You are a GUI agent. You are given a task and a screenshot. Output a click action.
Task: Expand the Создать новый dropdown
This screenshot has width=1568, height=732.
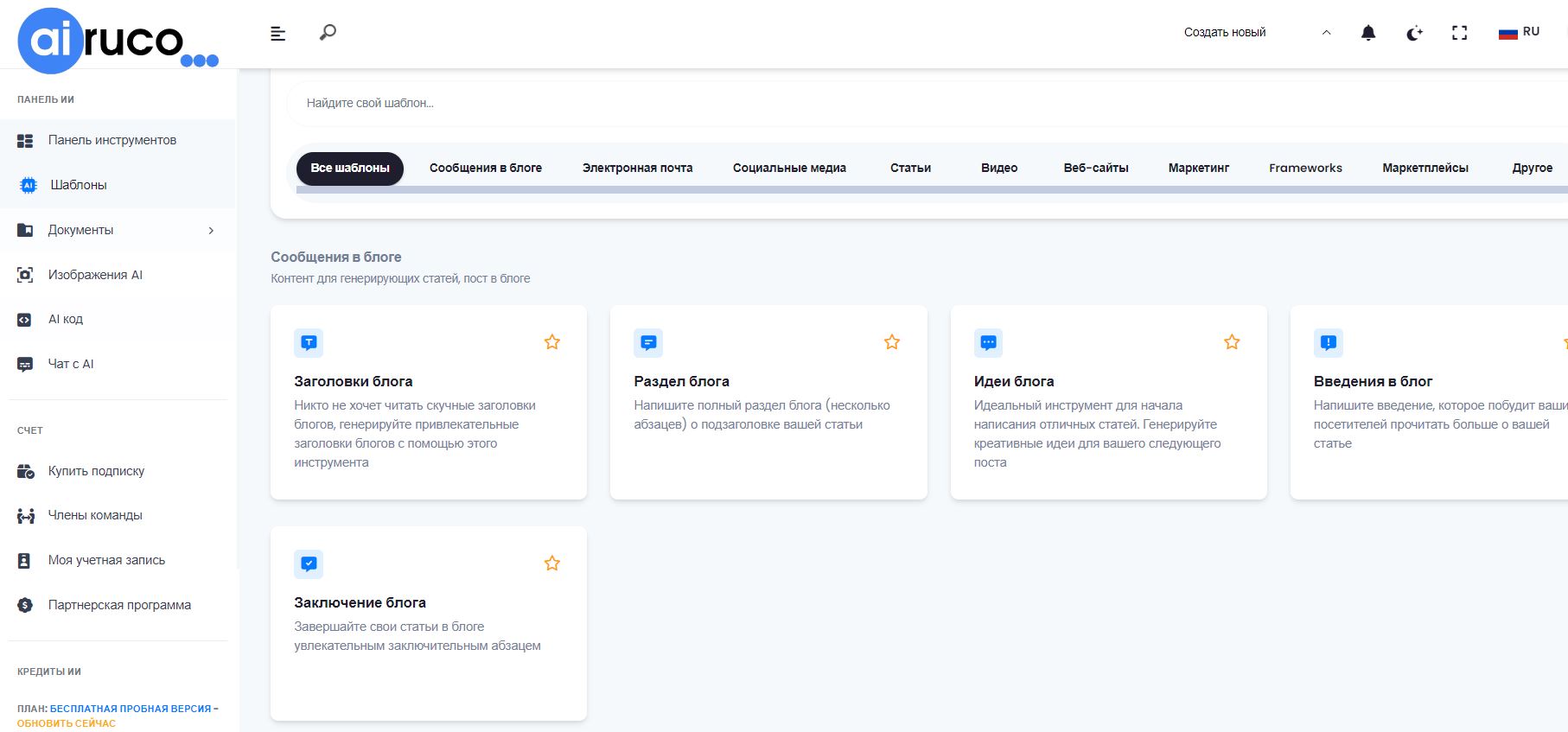[x=1257, y=33]
